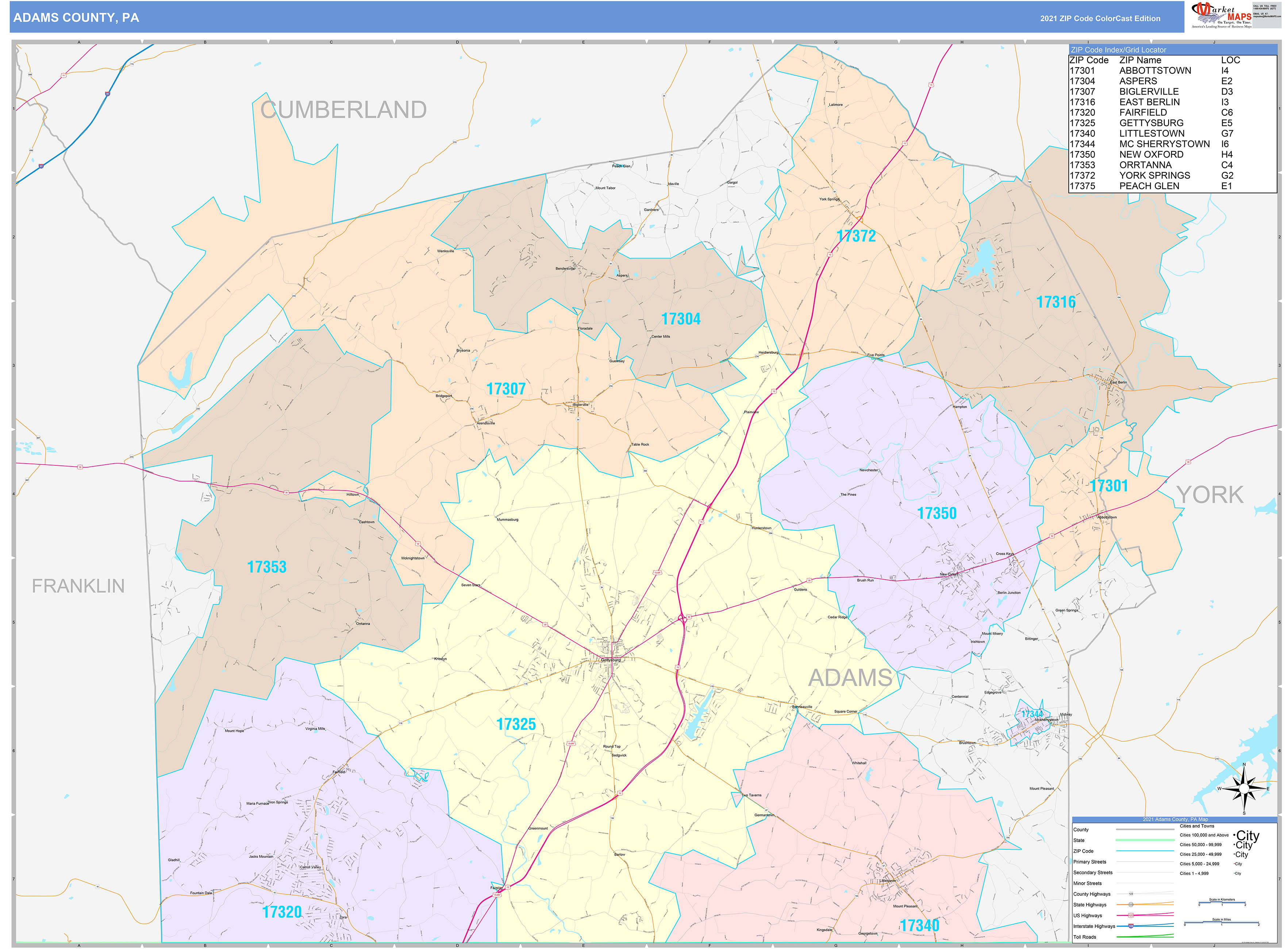The height and width of the screenshot is (949, 1288).
Task: Click the Interstate 81 shield near Cumberland
Action: (107, 94)
